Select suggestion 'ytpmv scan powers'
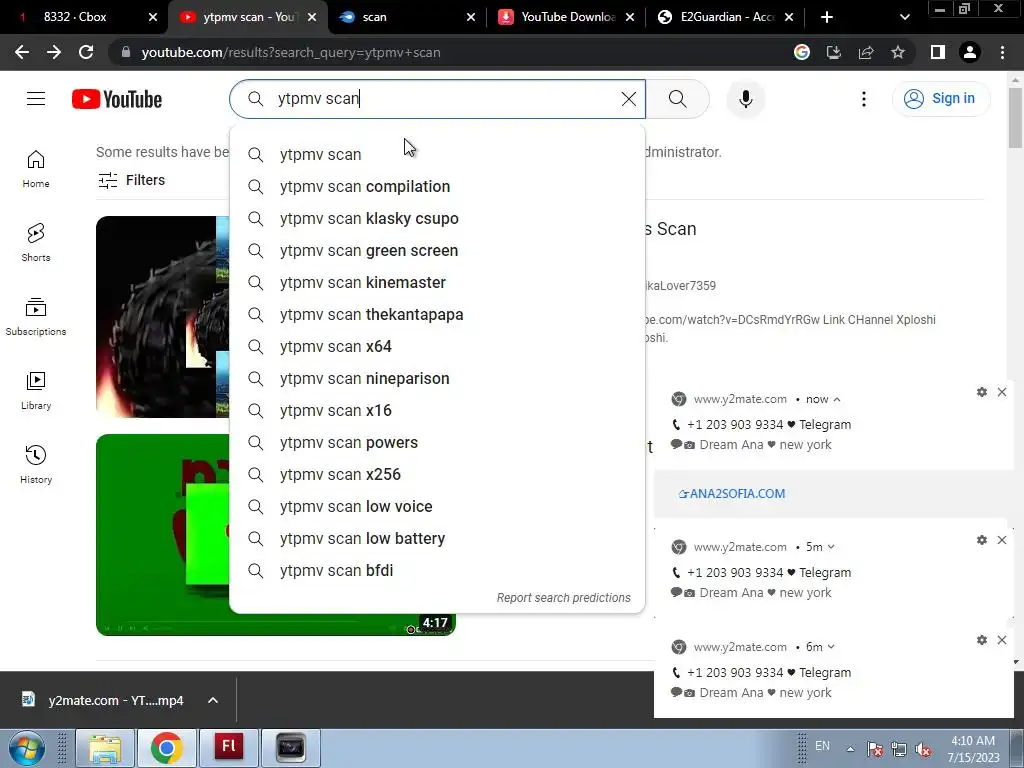This screenshot has width=1024, height=768. (x=437, y=443)
